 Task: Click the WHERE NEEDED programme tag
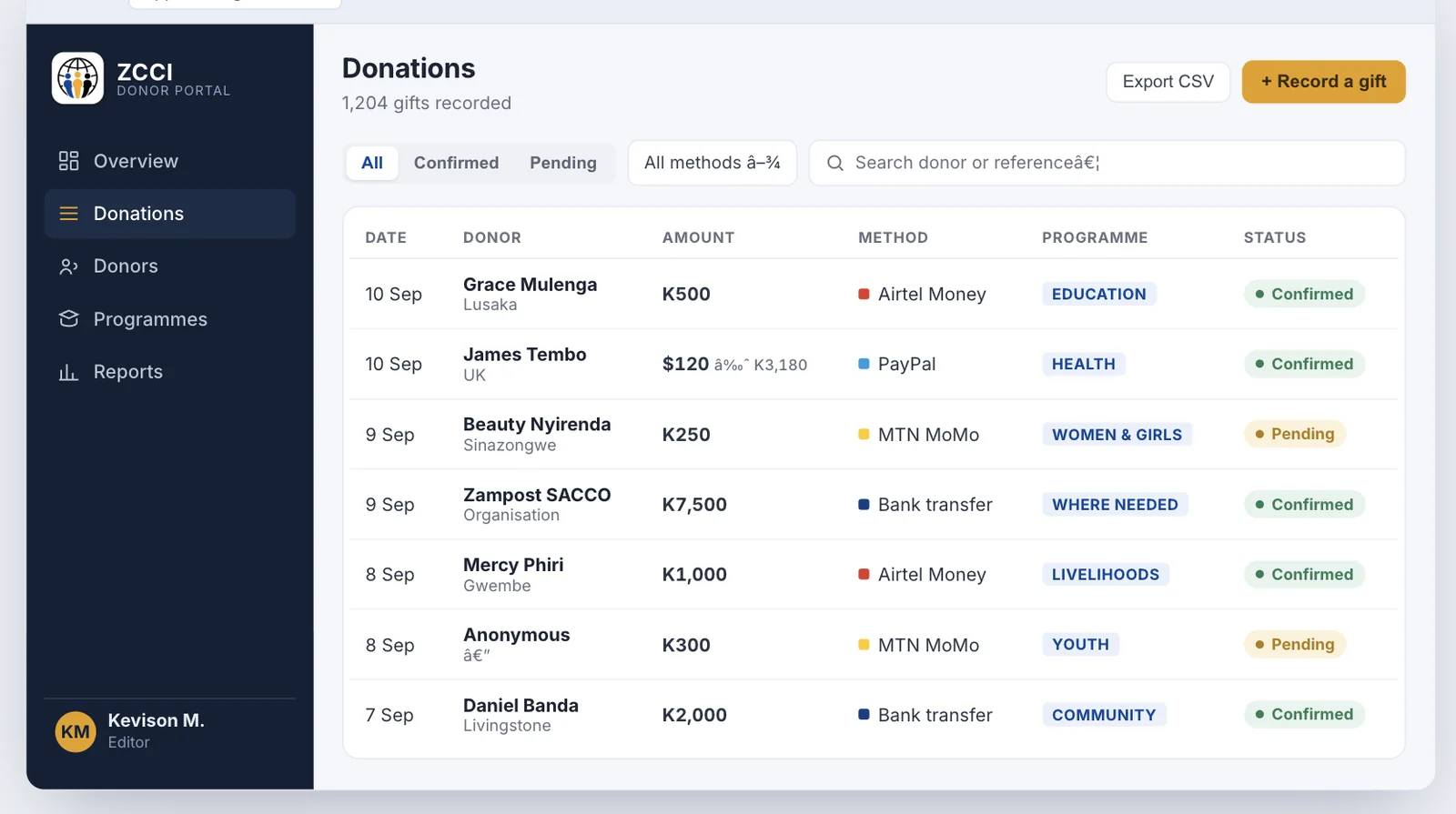(1115, 505)
